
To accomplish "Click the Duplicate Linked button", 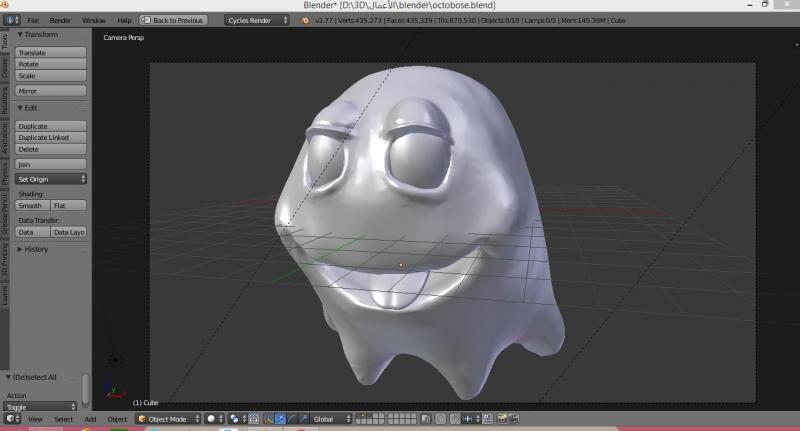I will pyautogui.click(x=51, y=138).
